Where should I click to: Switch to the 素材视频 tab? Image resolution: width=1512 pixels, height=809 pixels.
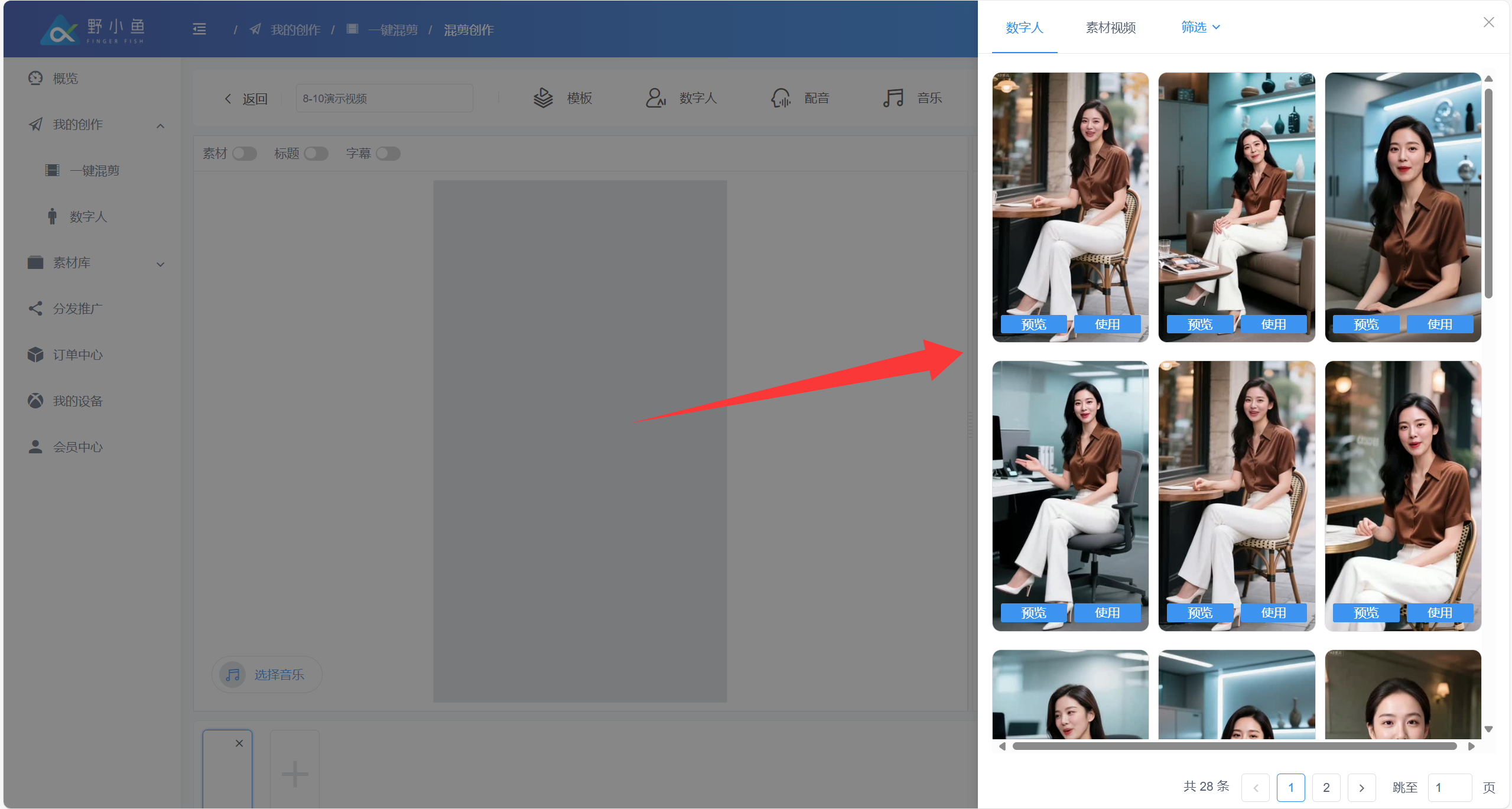tap(1110, 28)
